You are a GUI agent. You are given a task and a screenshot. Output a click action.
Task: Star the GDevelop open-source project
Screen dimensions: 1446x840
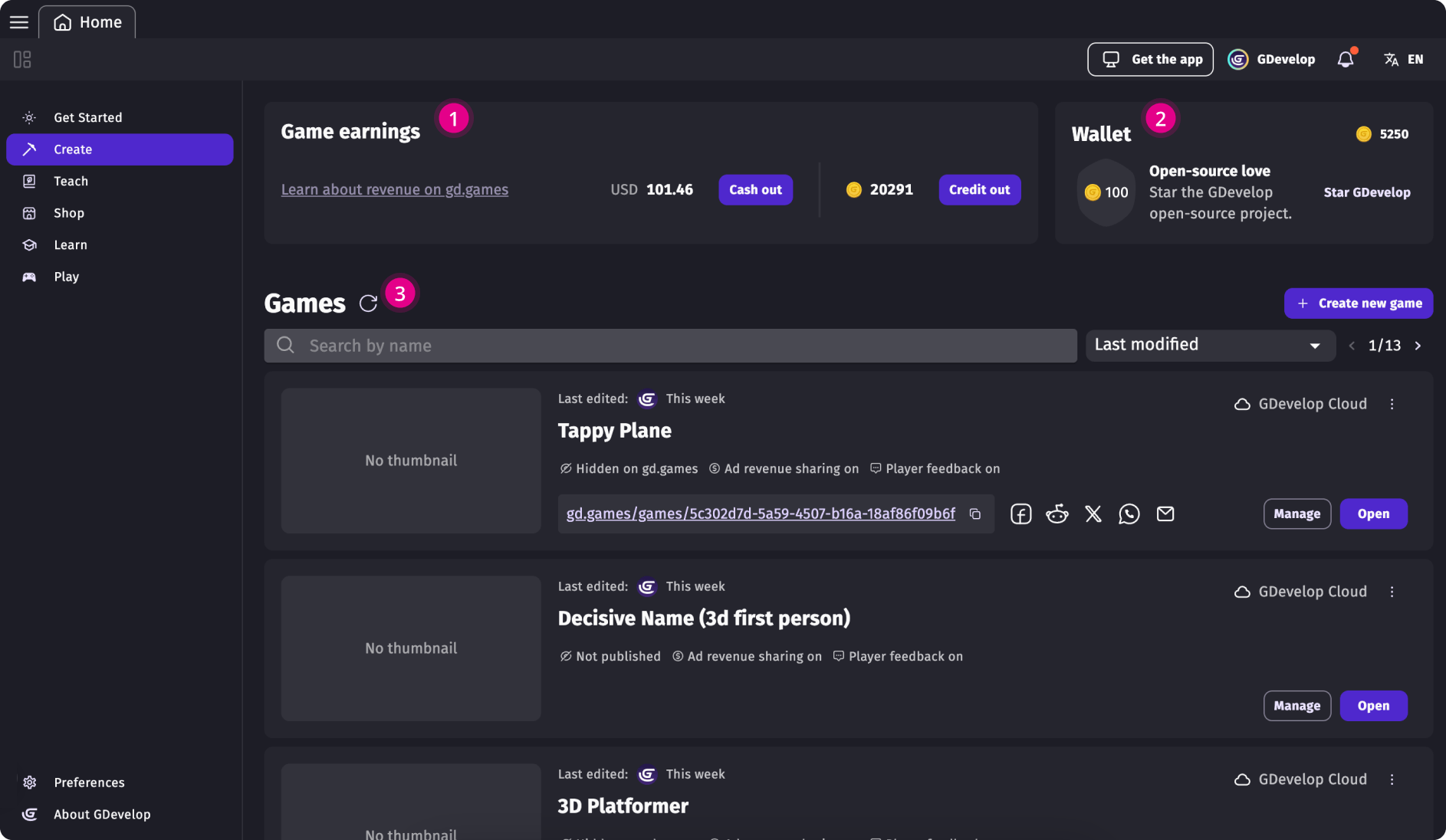[x=1366, y=192]
